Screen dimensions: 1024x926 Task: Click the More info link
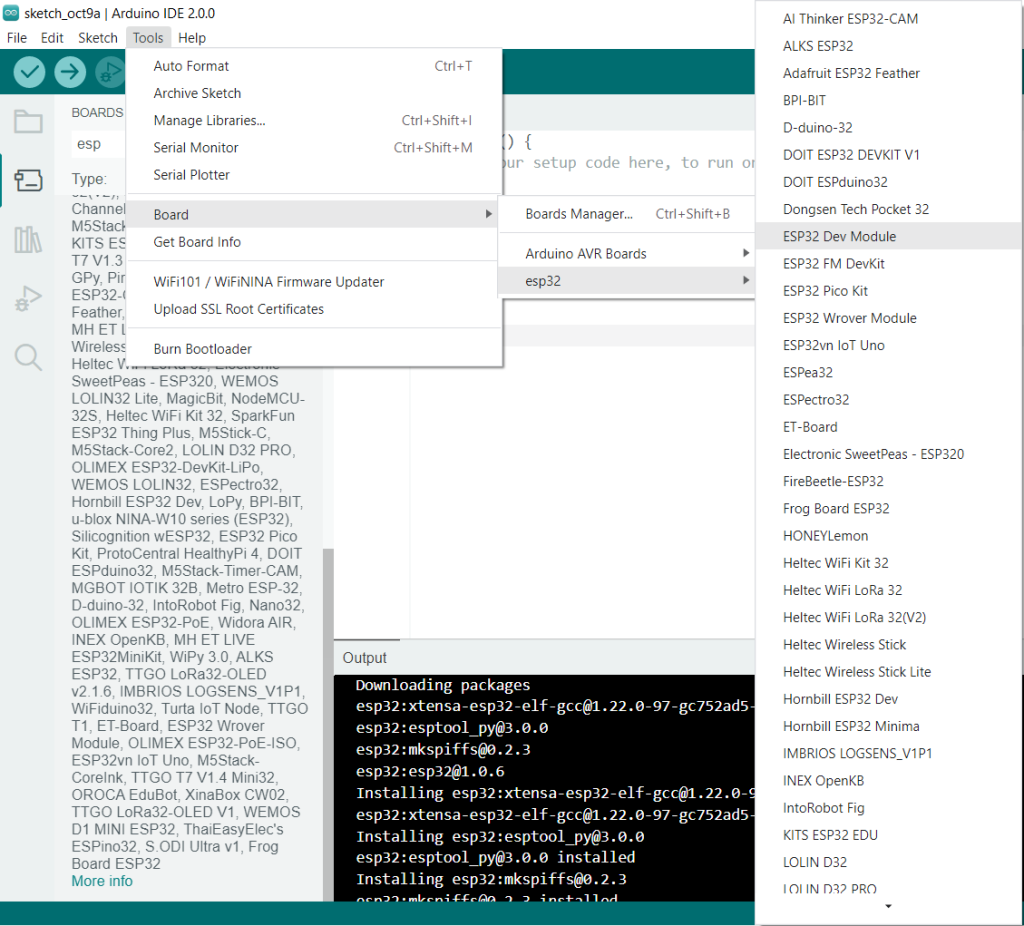point(102,882)
